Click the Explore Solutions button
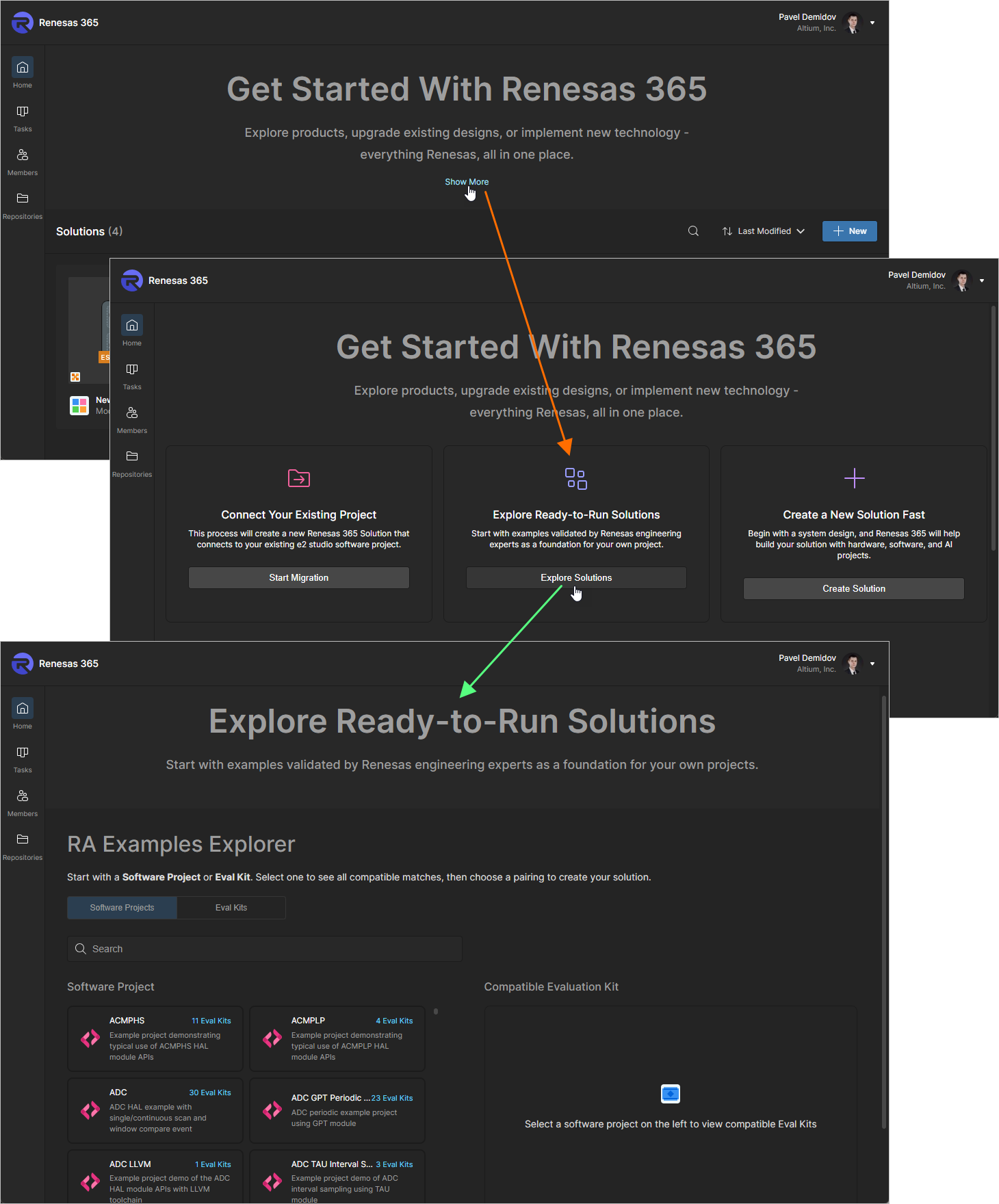The width and height of the screenshot is (999, 1204). point(576,578)
